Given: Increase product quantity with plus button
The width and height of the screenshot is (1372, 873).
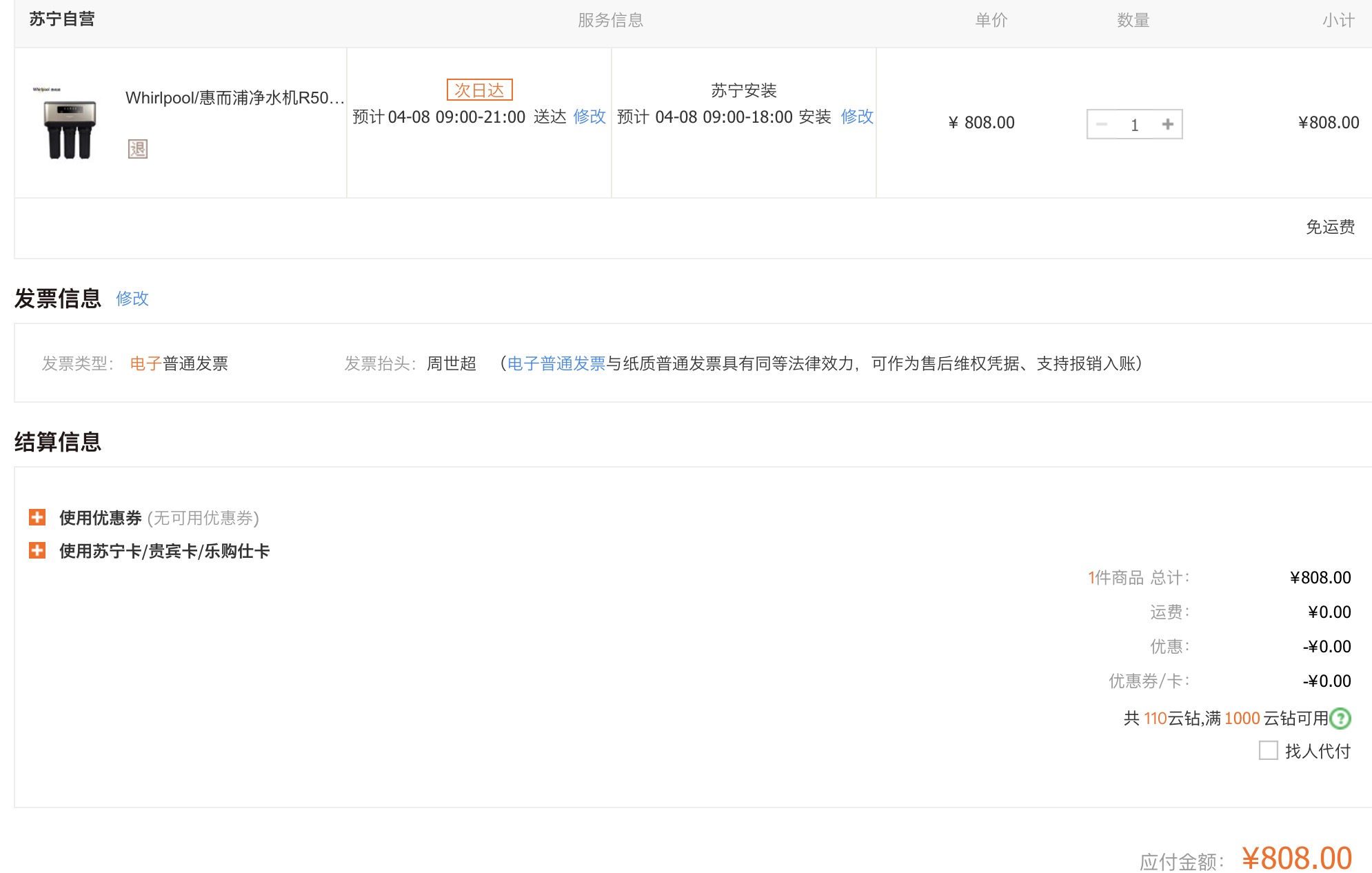Looking at the screenshot, I should [1167, 124].
